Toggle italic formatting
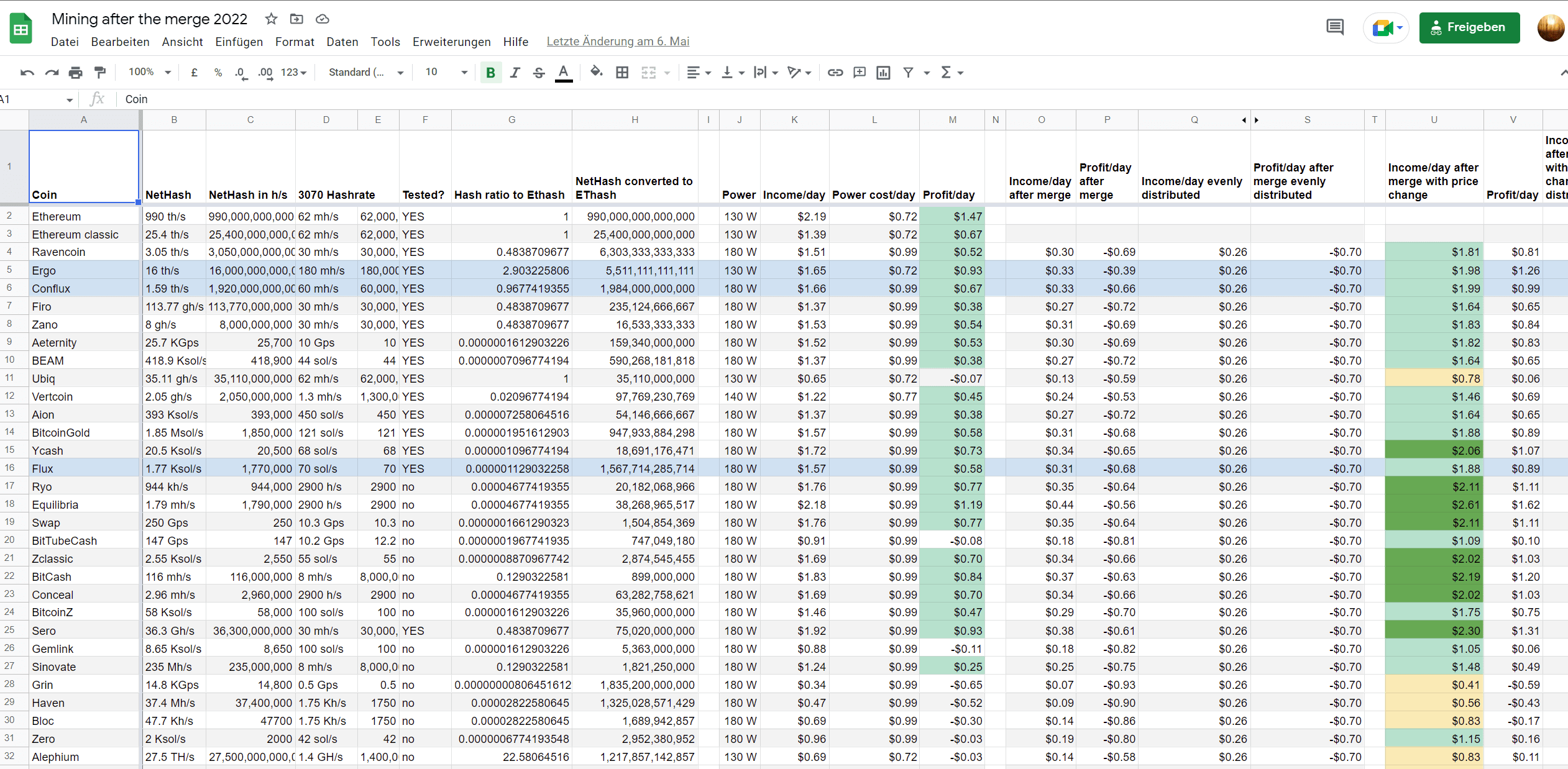The width and height of the screenshot is (1568, 769). [515, 73]
